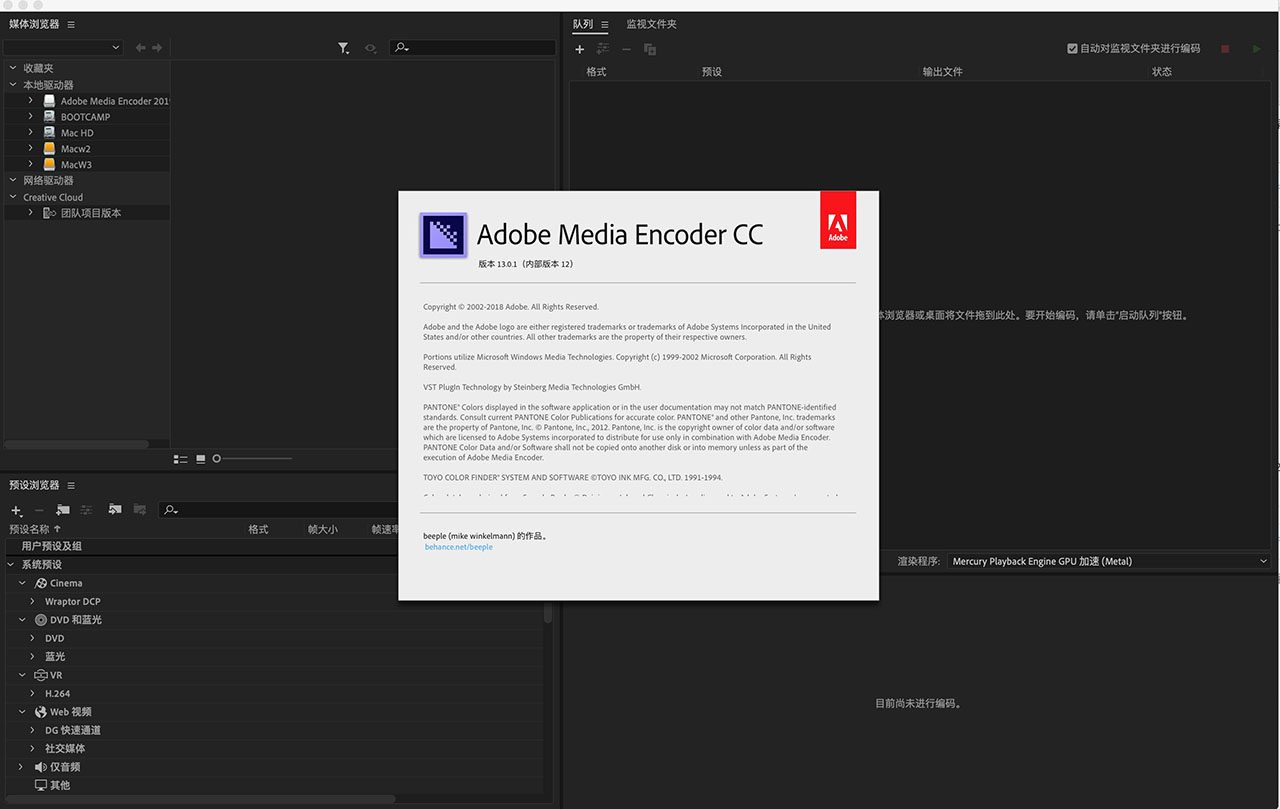
Task: Click the create new preset group icon
Action: (x=63, y=510)
